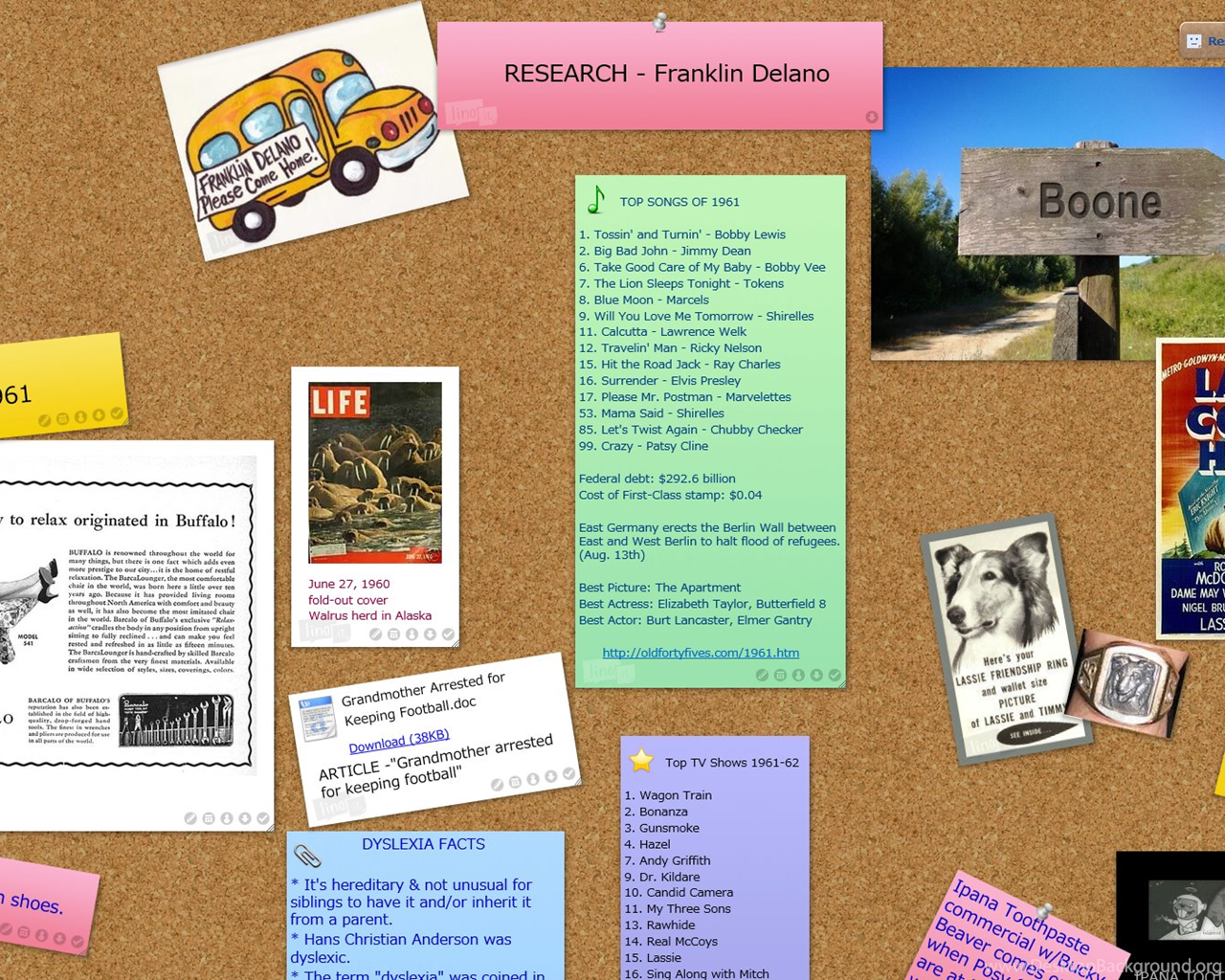
Task: Send the LIFE walrus note to a person
Action: (x=412, y=635)
